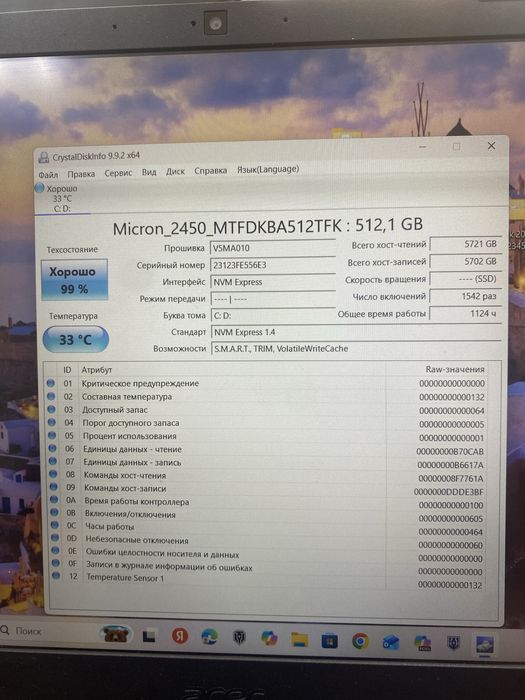Screen dimensions: 525x700
Task: Click the Буква тома field C: D:
Action: [272, 315]
